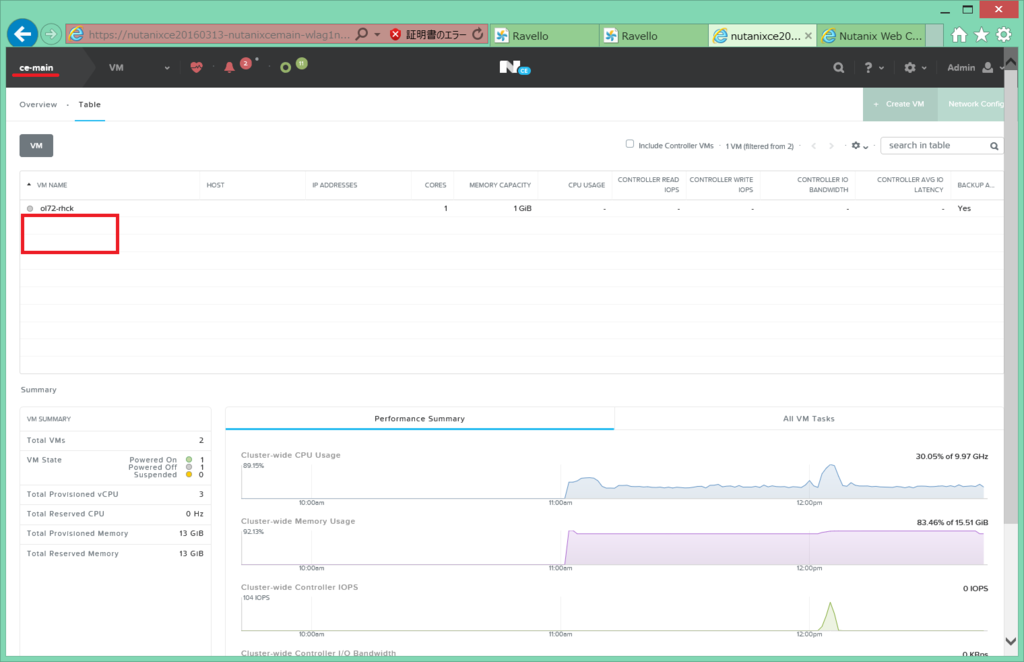Click the Cluster-wide Controller IOPS chart
The image size is (1024, 662).
[613, 613]
